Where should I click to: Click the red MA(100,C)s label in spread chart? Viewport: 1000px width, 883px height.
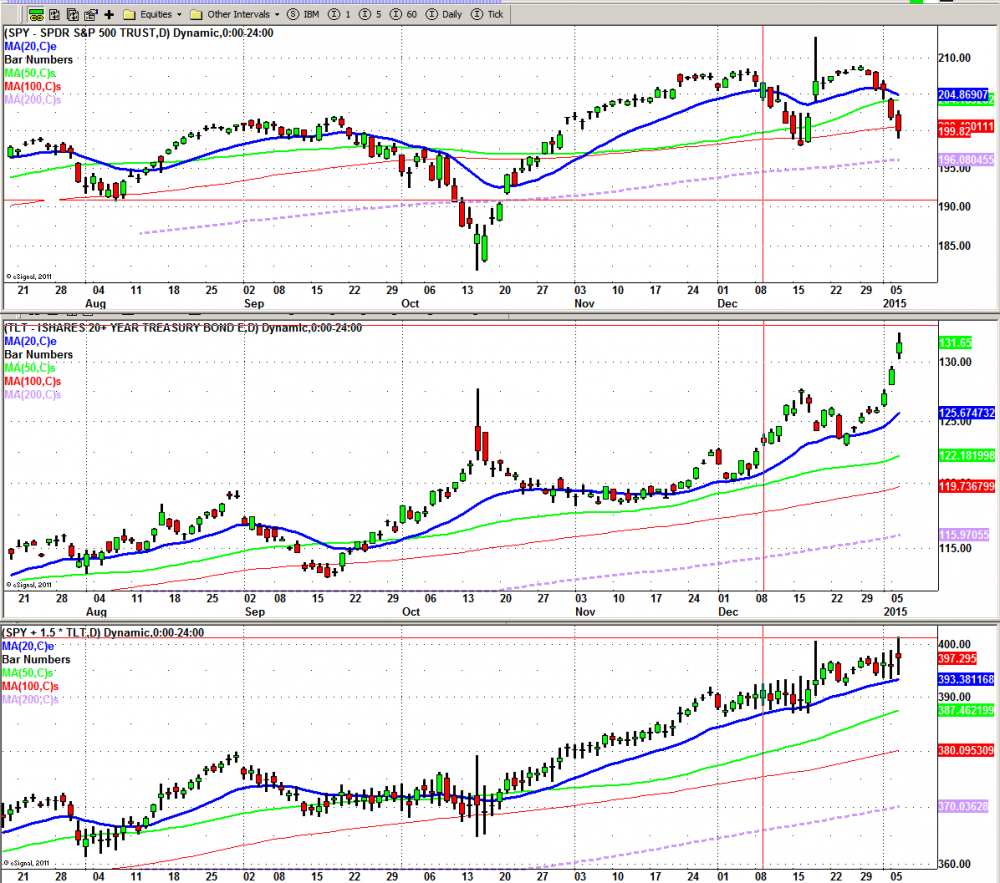click(30, 686)
